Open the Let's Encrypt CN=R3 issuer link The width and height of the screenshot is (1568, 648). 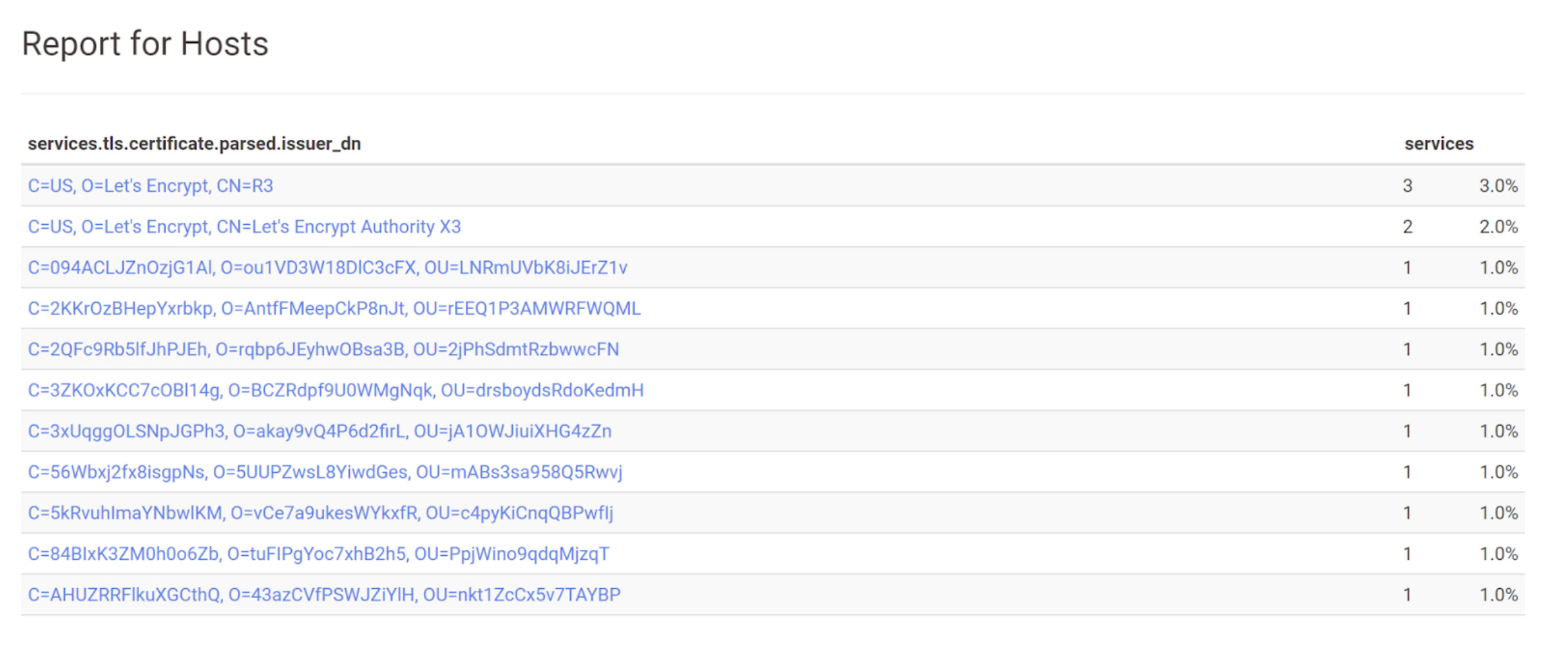pos(150,186)
